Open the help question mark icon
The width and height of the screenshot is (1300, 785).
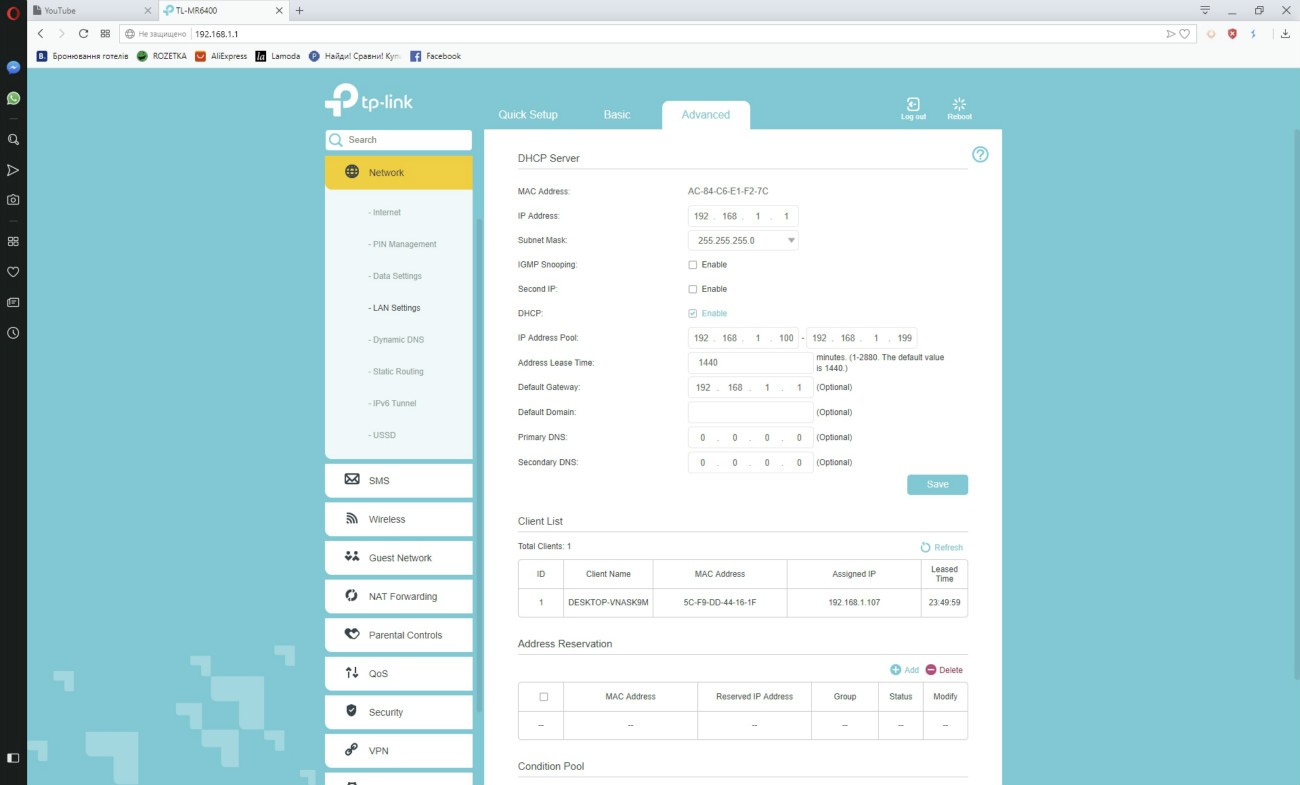(980, 155)
